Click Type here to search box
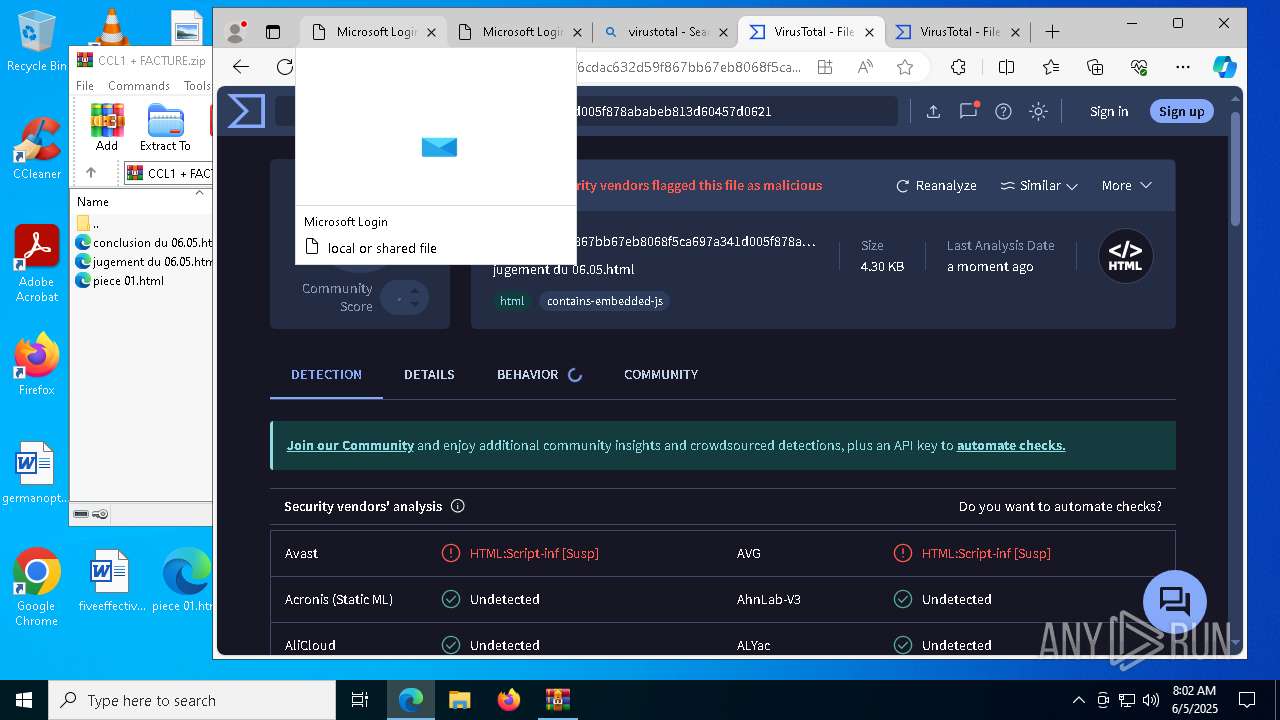1280x720 pixels. tap(192, 700)
